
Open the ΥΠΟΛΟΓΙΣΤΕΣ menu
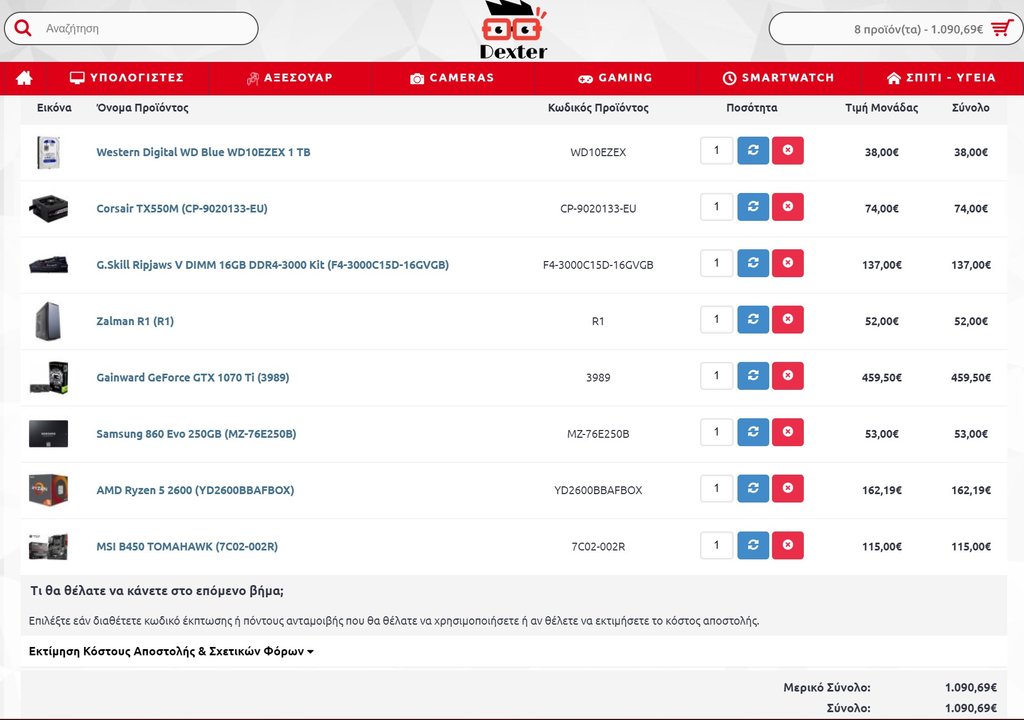pos(127,78)
